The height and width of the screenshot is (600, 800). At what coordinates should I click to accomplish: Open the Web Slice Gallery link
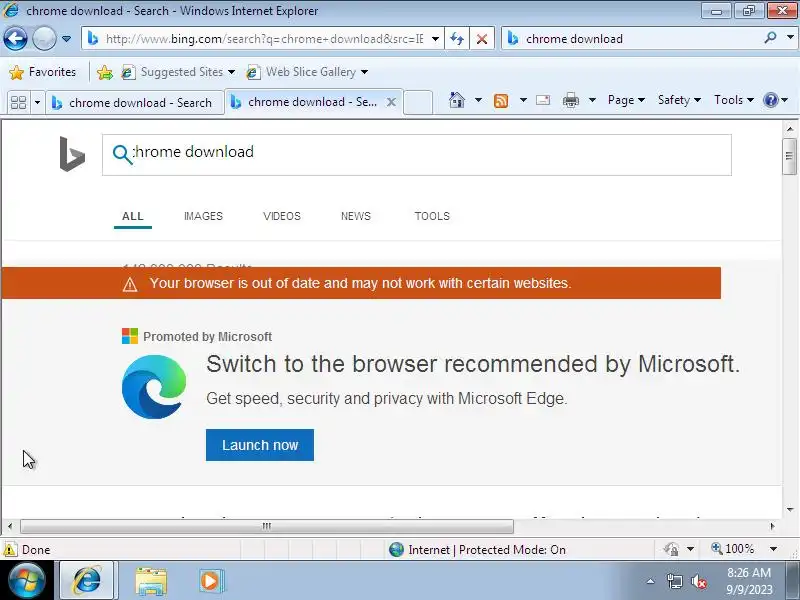coord(307,72)
